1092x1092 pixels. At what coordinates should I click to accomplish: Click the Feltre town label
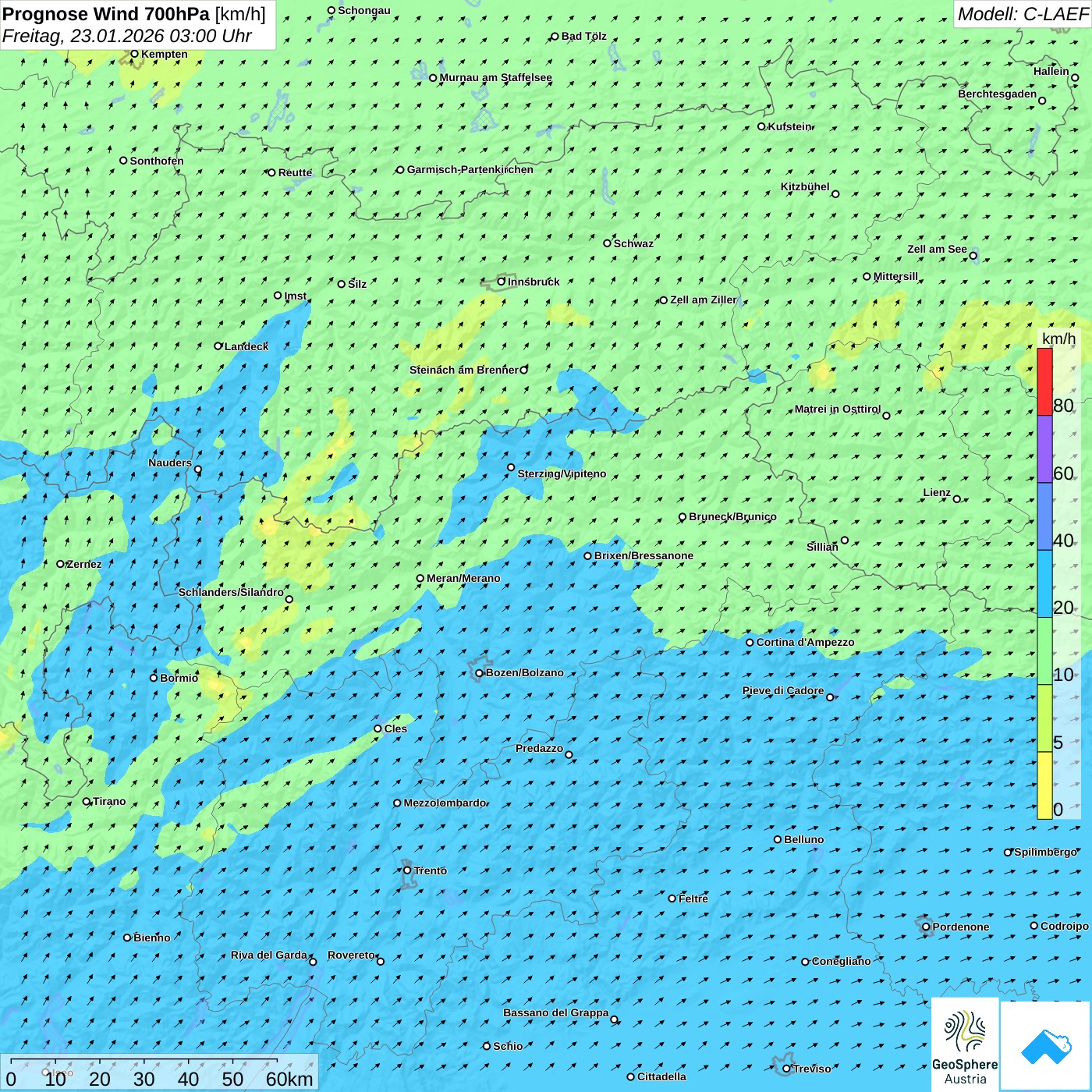693,899
